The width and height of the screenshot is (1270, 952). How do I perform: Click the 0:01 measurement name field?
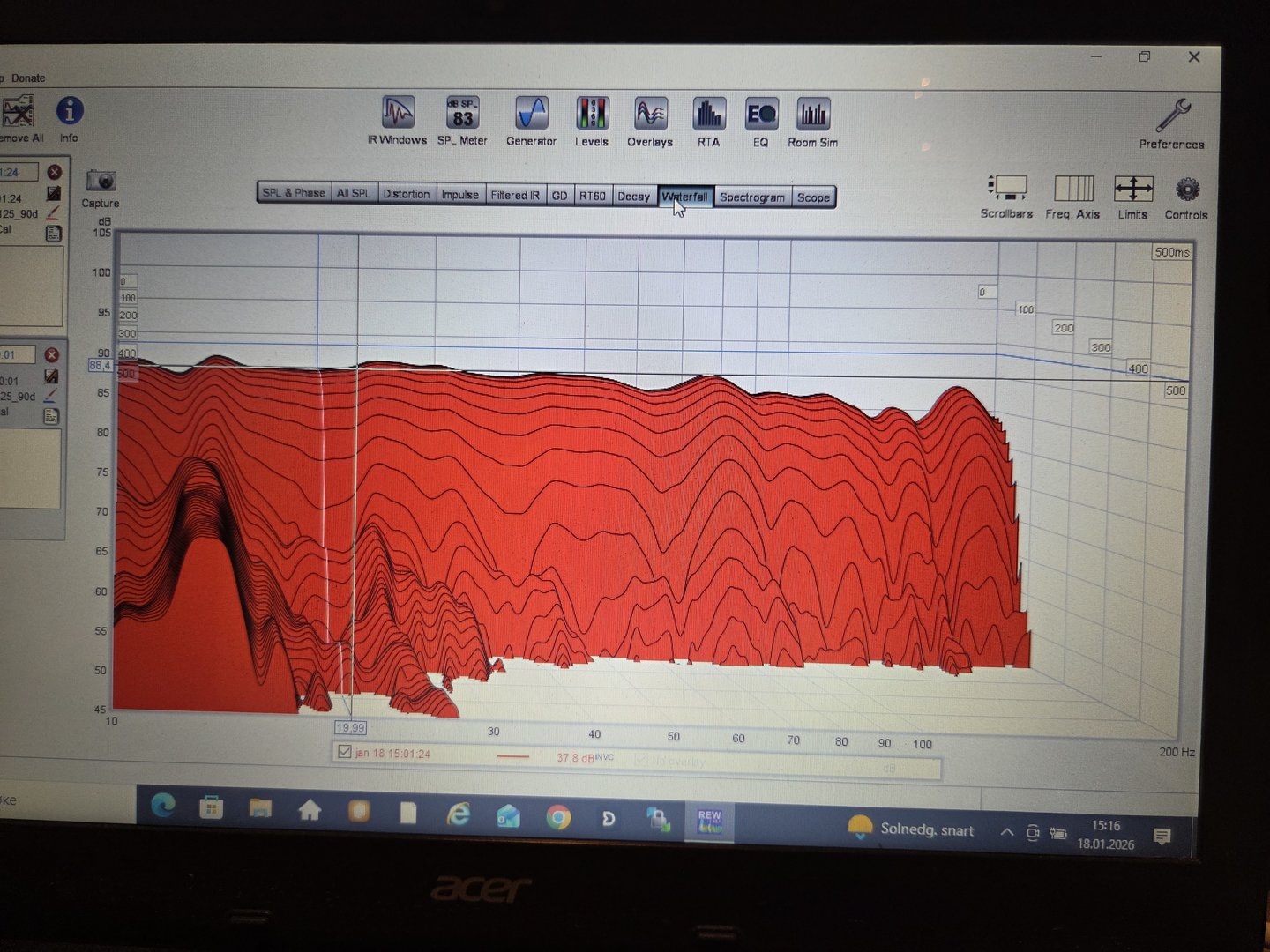(x=16, y=354)
